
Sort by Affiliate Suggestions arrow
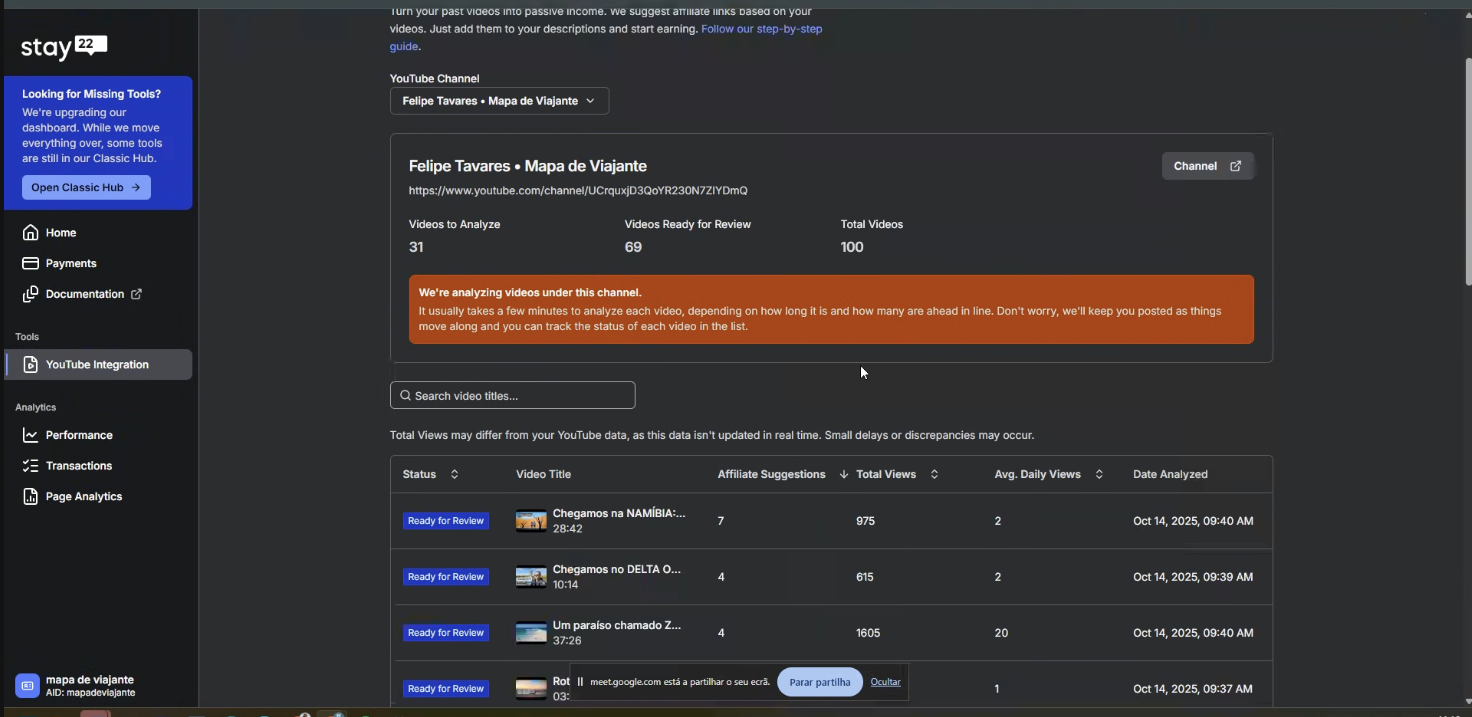(x=843, y=474)
